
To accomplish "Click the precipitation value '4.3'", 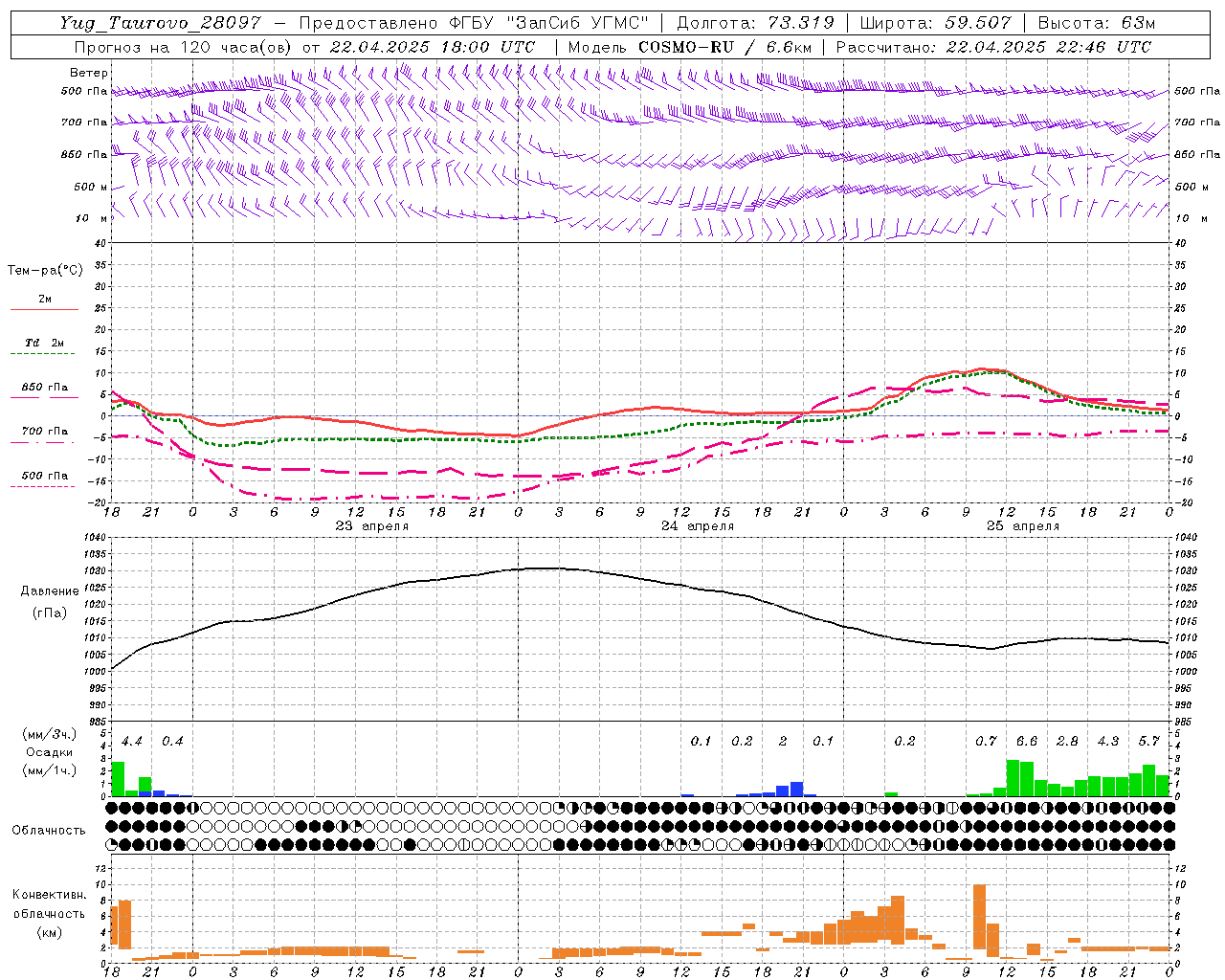I will (x=1108, y=741).
